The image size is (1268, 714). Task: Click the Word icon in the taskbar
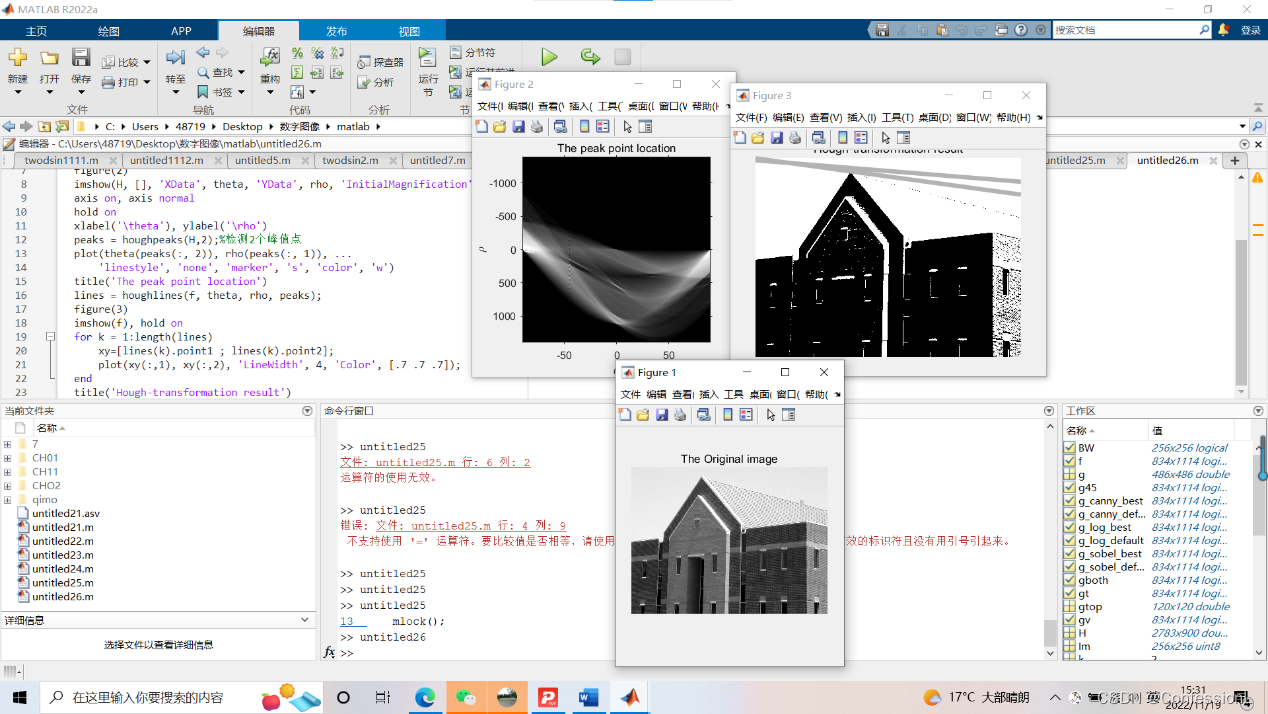click(587, 697)
